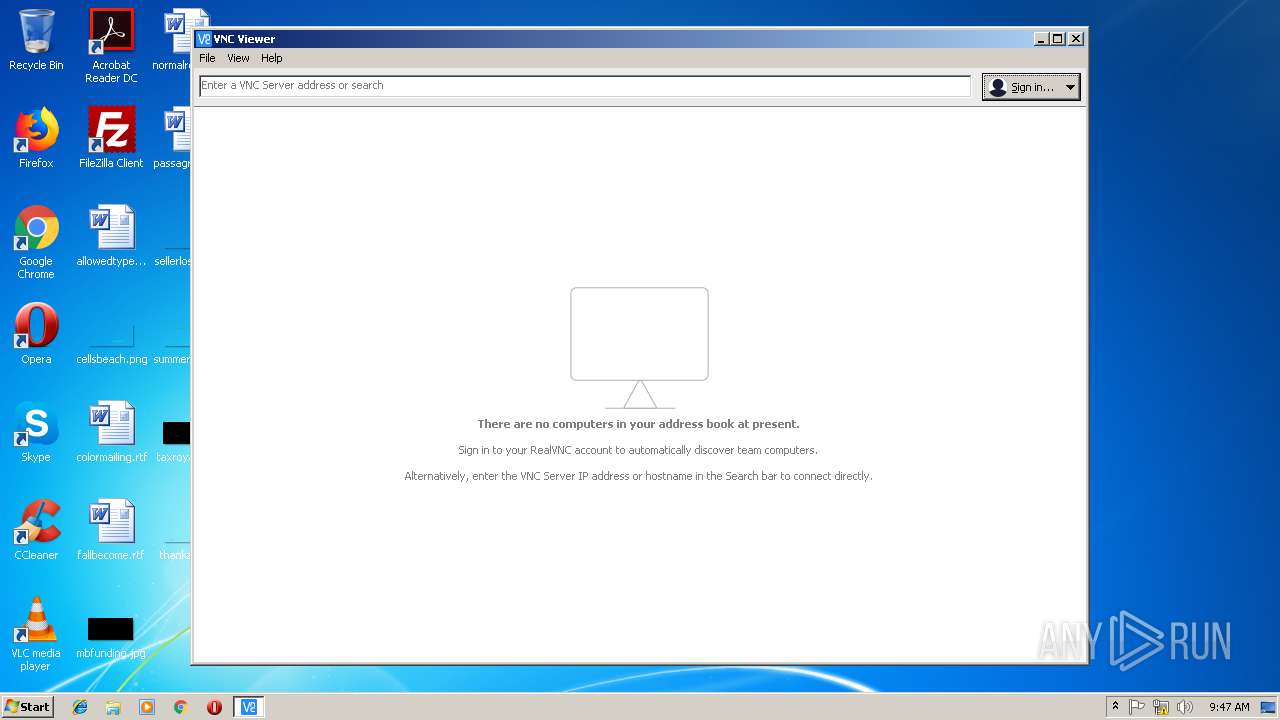Select the FileZilla Client icon

pyautogui.click(x=111, y=138)
